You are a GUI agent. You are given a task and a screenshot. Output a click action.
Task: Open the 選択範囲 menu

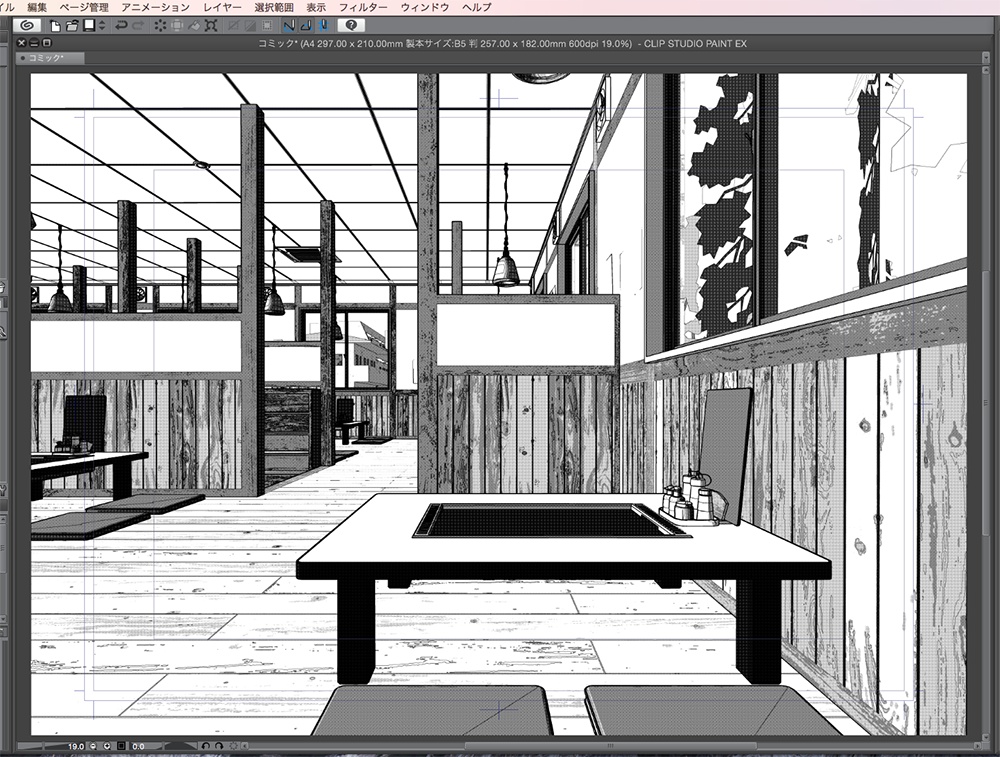click(274, 7)
